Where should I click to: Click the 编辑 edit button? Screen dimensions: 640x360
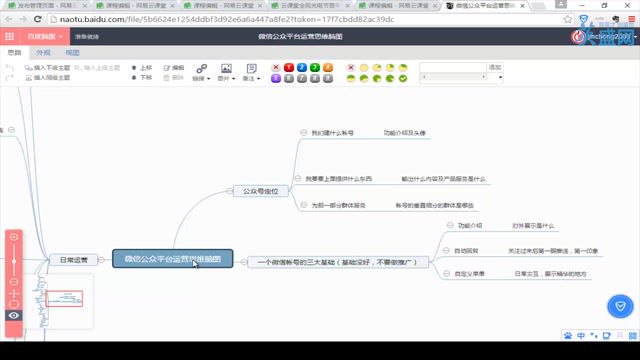point(174,68)
